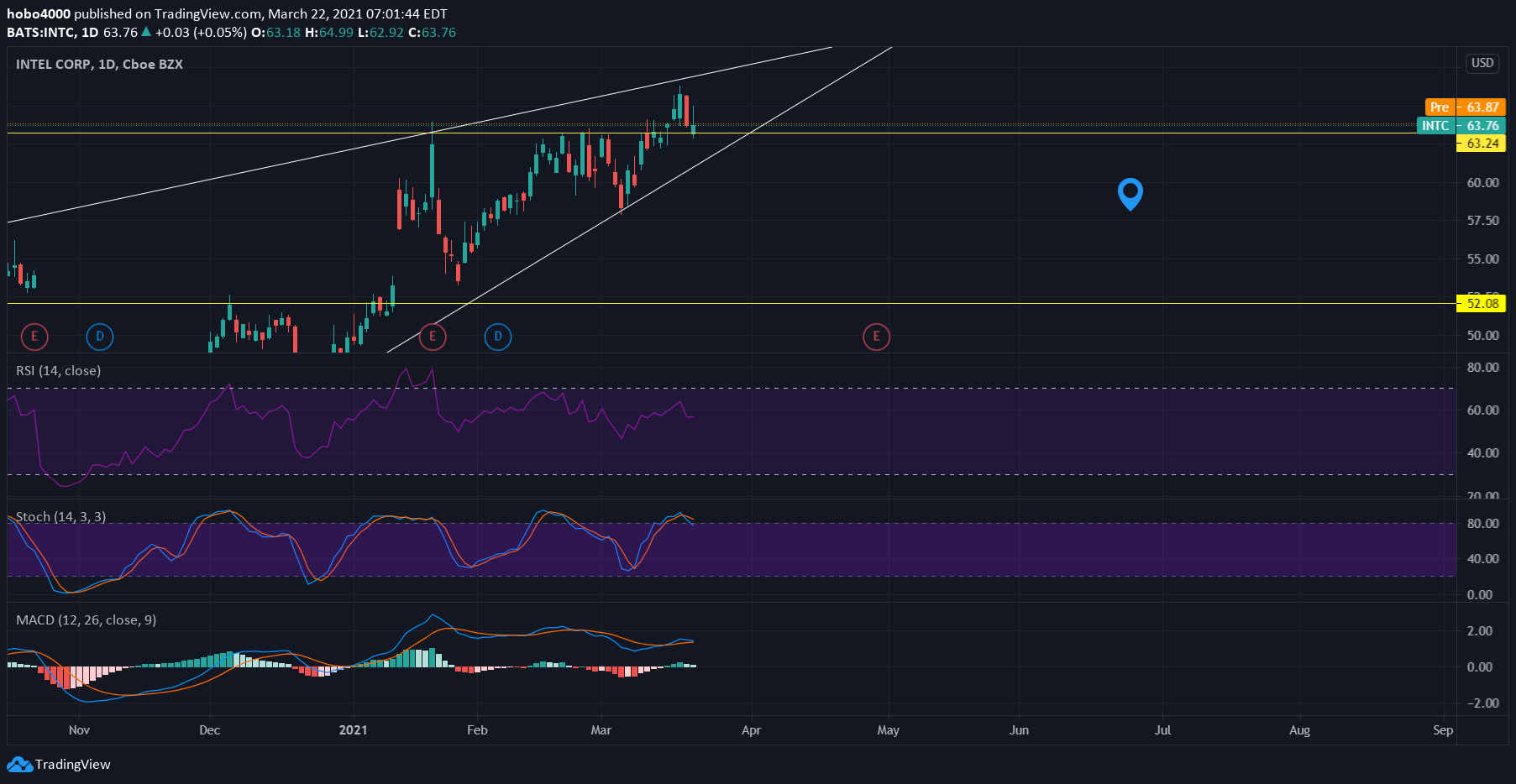Click the Apr label on time axis
Screen dimensions: 1516x784
(752, 730)
